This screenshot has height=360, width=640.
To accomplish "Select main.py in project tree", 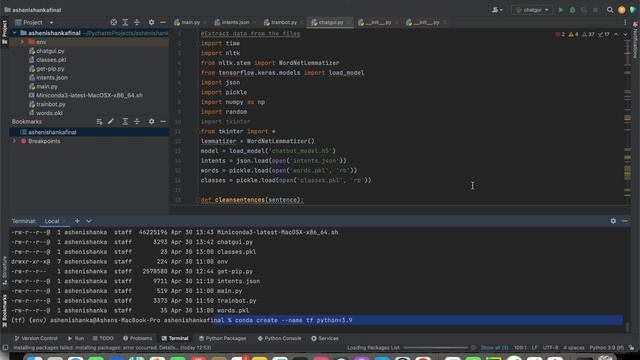I will (x=46, y=87).
